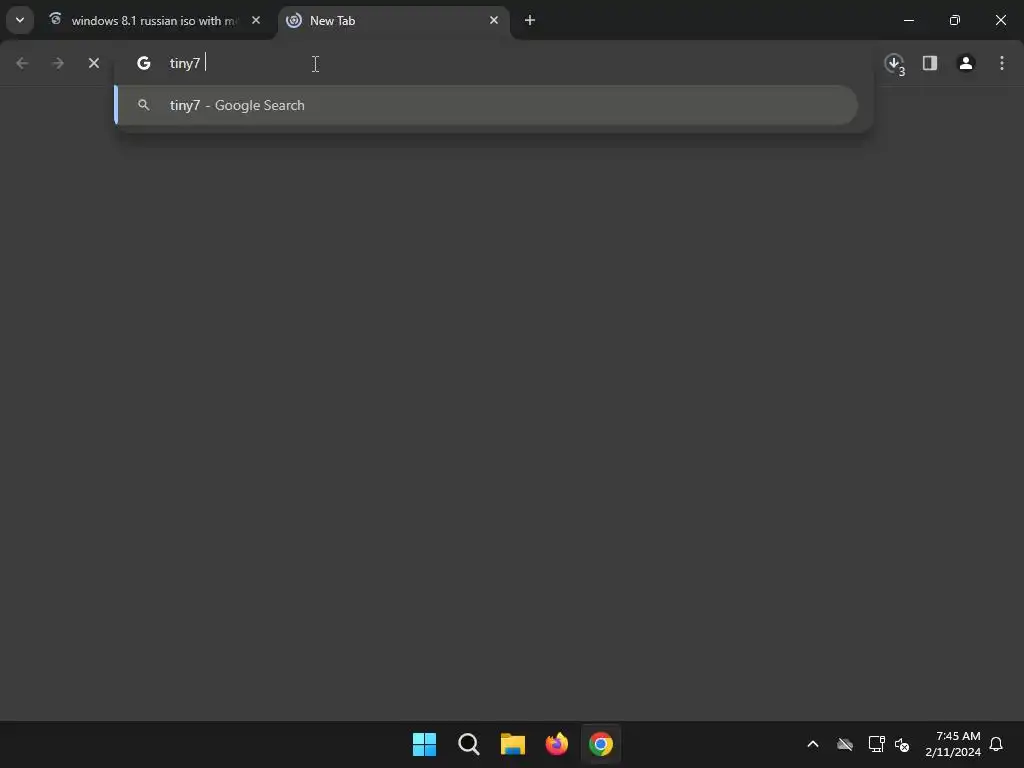The width and height of the screenshot is (1024, 768).
Task: Toggle the Chrome side panel
Action: [x=930, y=63]
